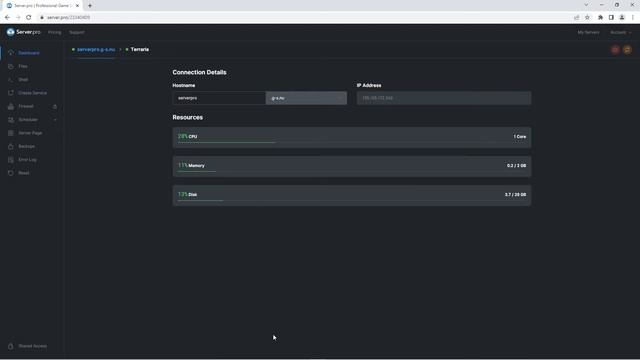Click the Resources heading

tap(187, 117)
